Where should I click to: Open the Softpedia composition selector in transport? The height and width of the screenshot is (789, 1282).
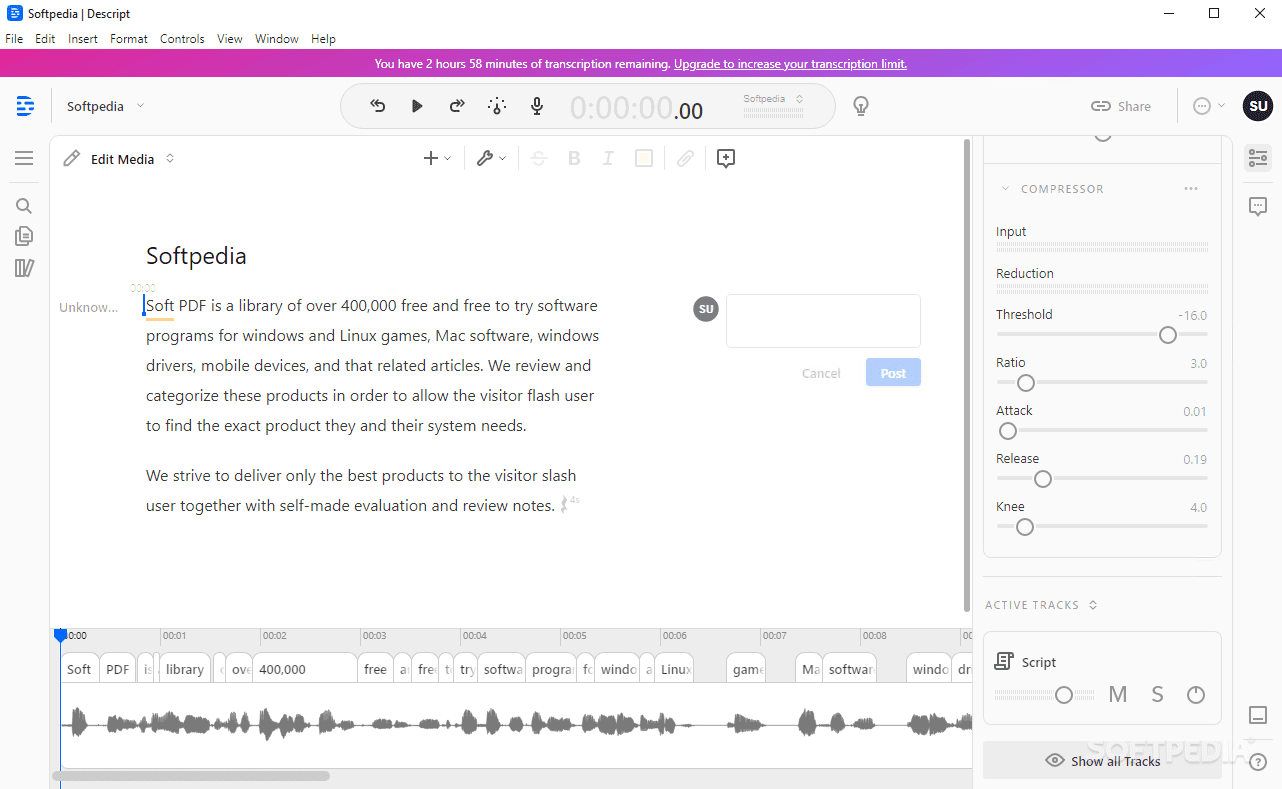[773, 99]
